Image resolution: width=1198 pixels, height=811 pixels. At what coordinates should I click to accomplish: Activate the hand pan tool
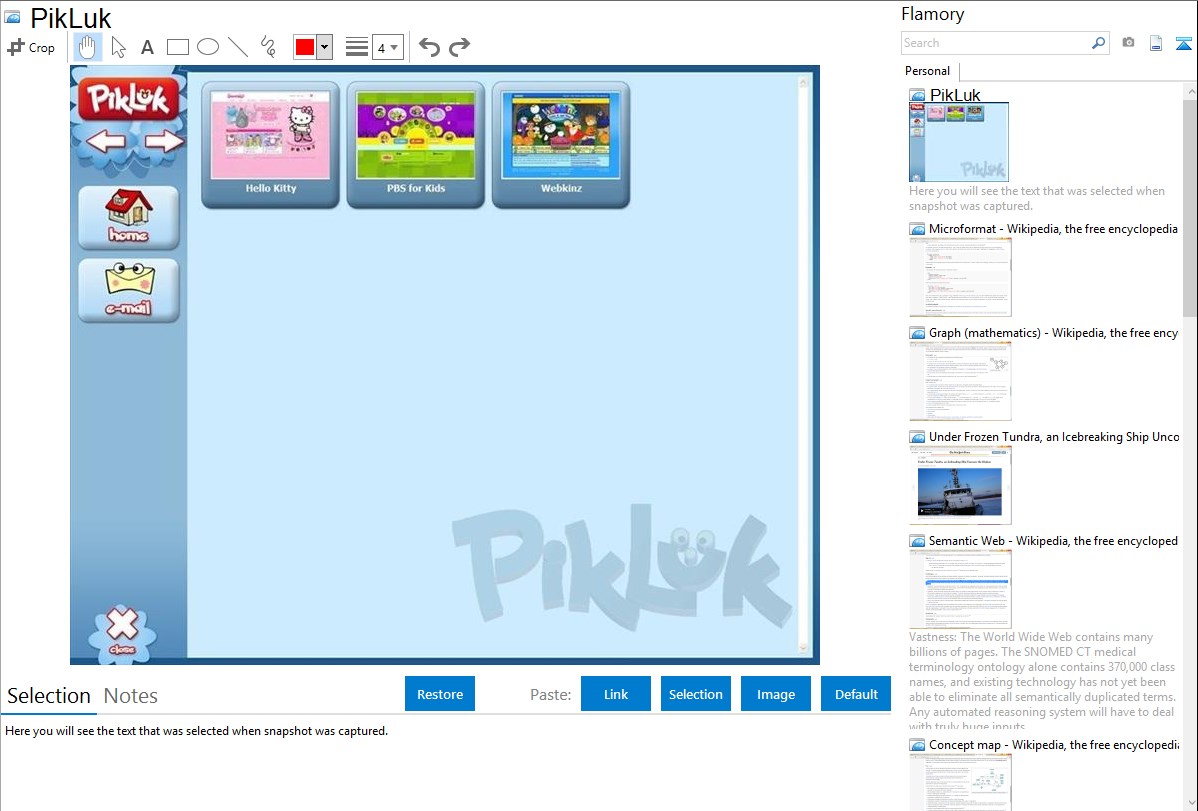point(87,47)
